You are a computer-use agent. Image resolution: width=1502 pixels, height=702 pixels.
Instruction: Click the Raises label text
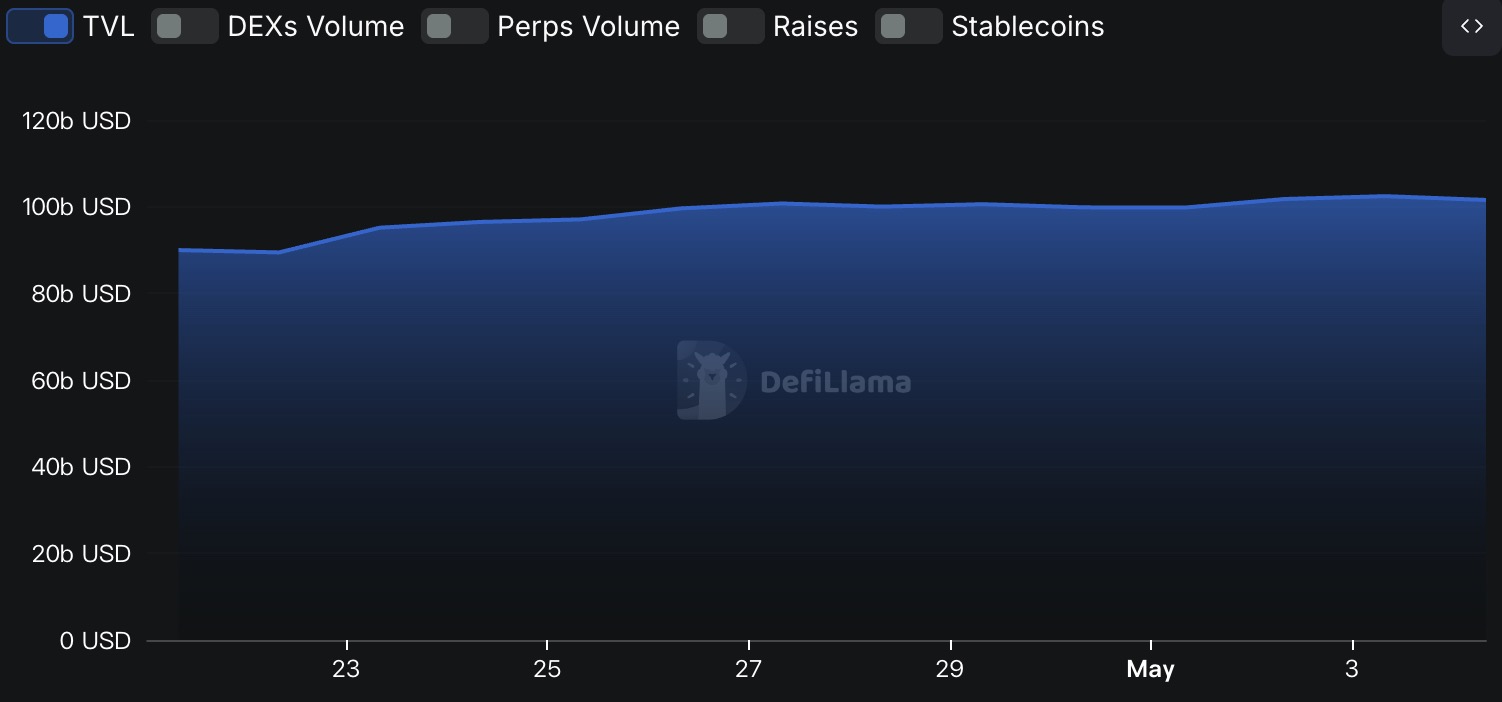(x=816, y=27)
